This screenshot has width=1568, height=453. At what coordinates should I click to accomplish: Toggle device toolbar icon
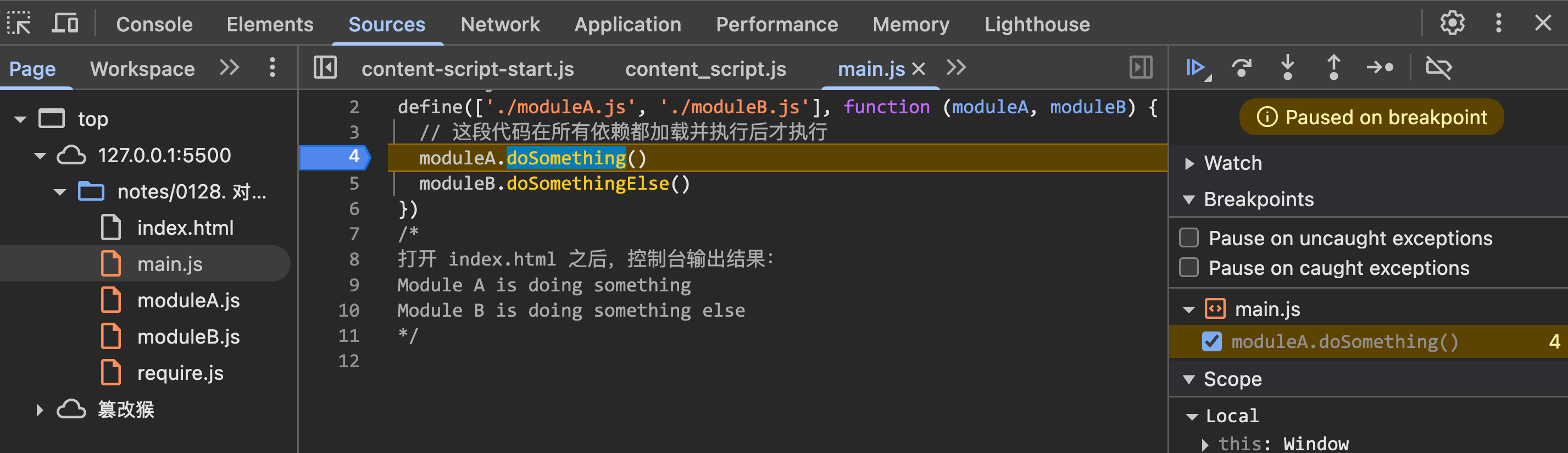pyautogui.click(x=64, y=24)
